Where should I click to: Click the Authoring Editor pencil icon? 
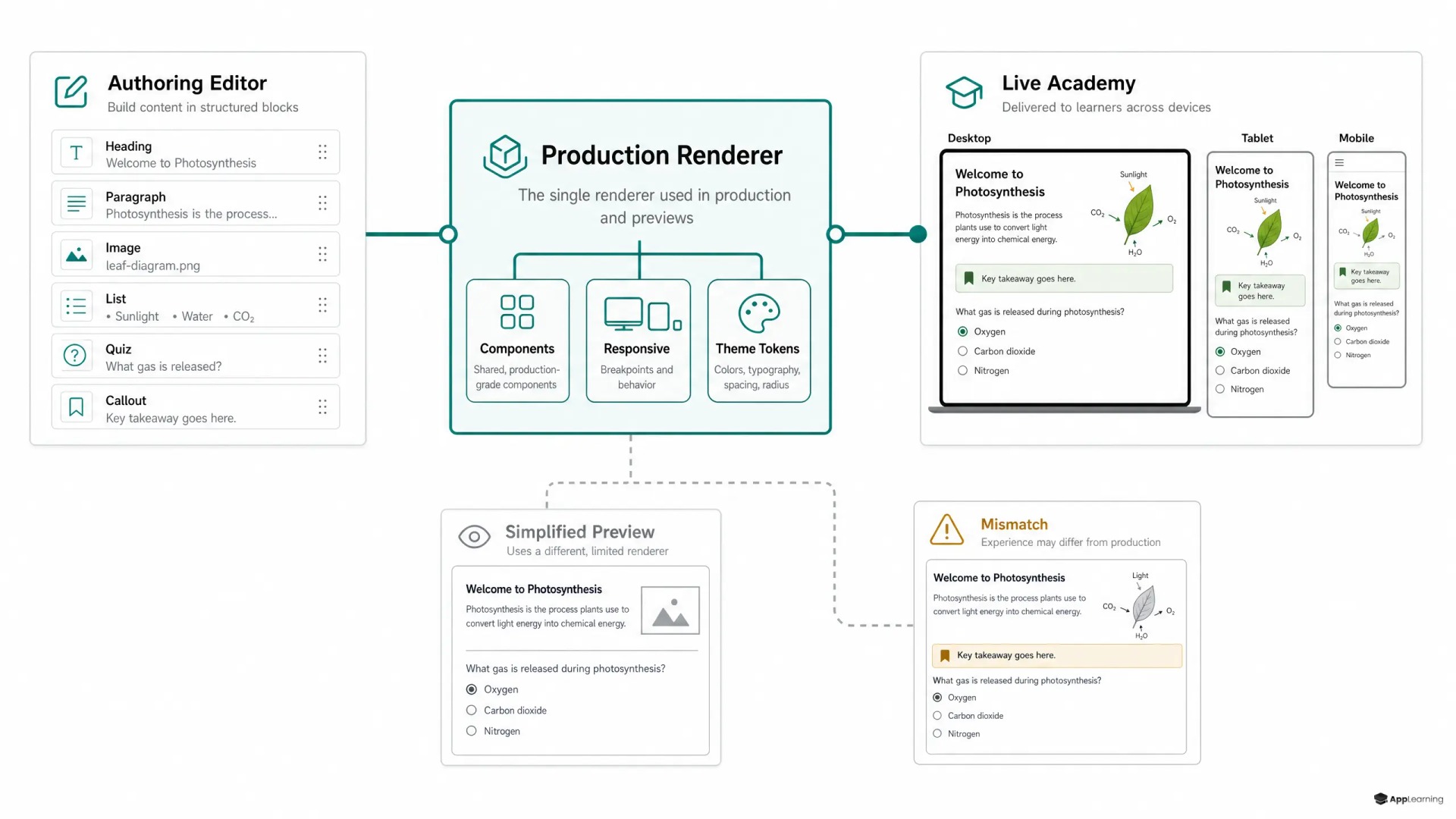(71, 92)
